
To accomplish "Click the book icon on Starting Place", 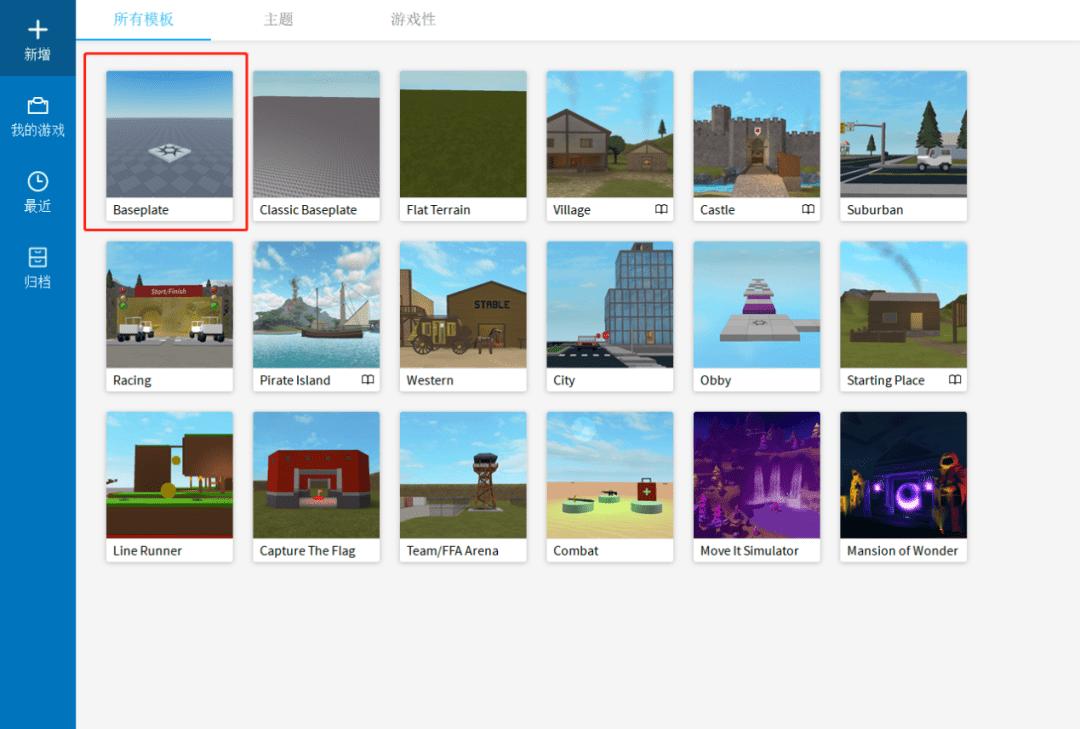I will [955, 380].
